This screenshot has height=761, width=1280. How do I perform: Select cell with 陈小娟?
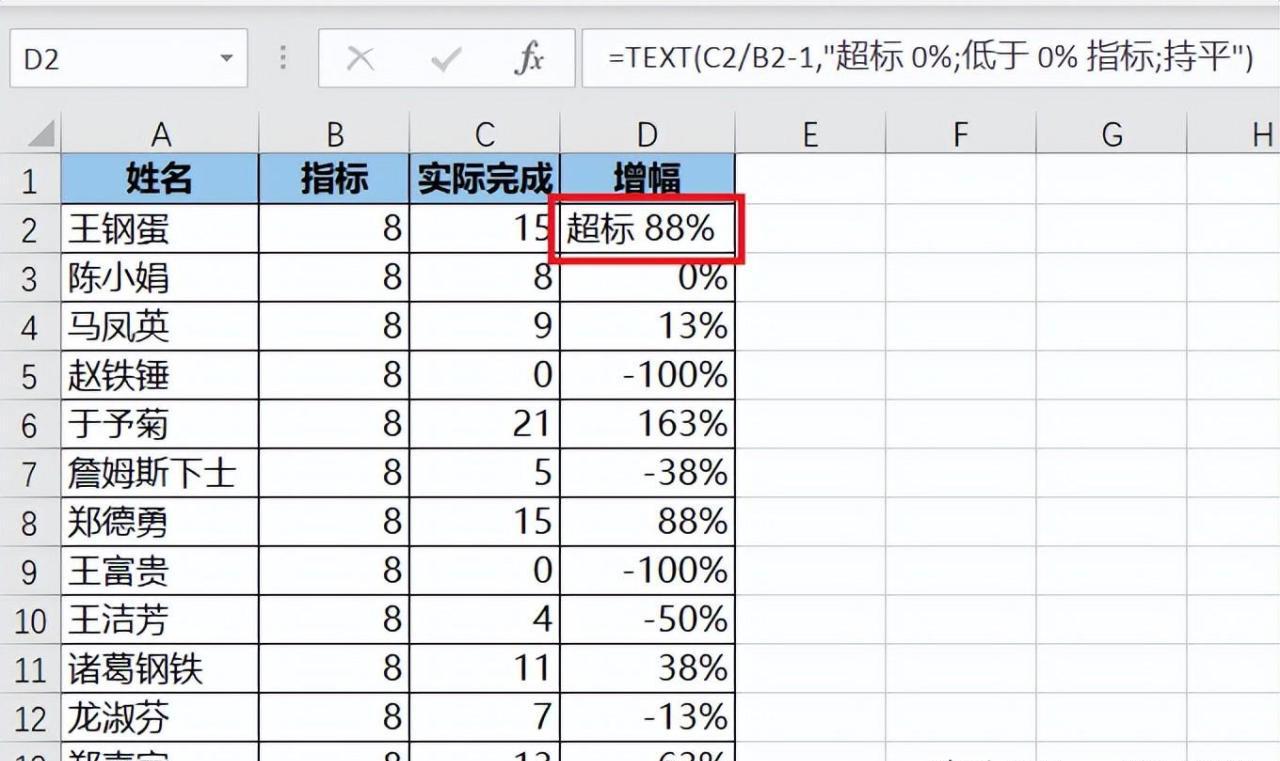160,278
